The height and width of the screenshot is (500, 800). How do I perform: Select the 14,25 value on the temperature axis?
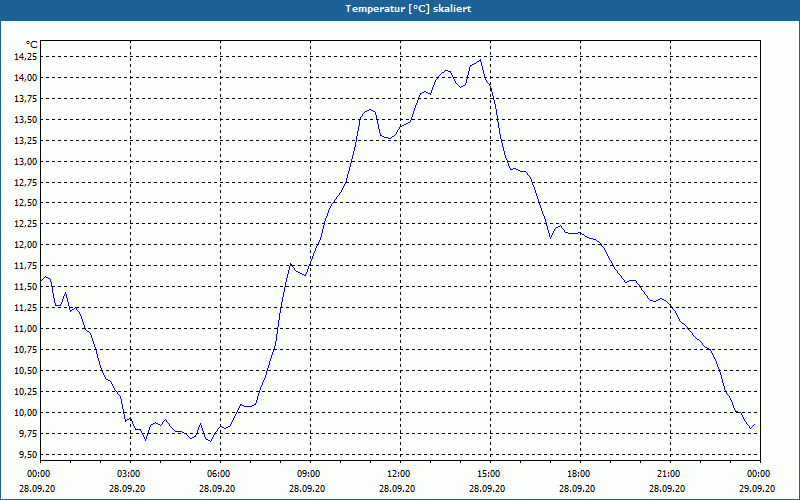click(26, 57)
